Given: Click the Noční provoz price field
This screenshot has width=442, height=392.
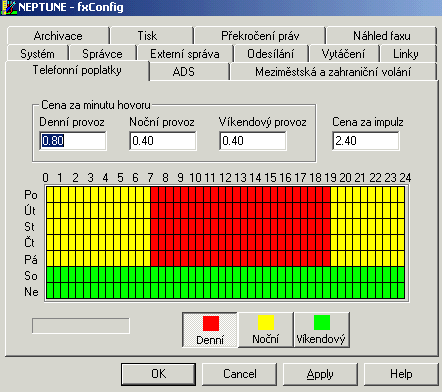Looking at the screenshot, I should point(163,141).
